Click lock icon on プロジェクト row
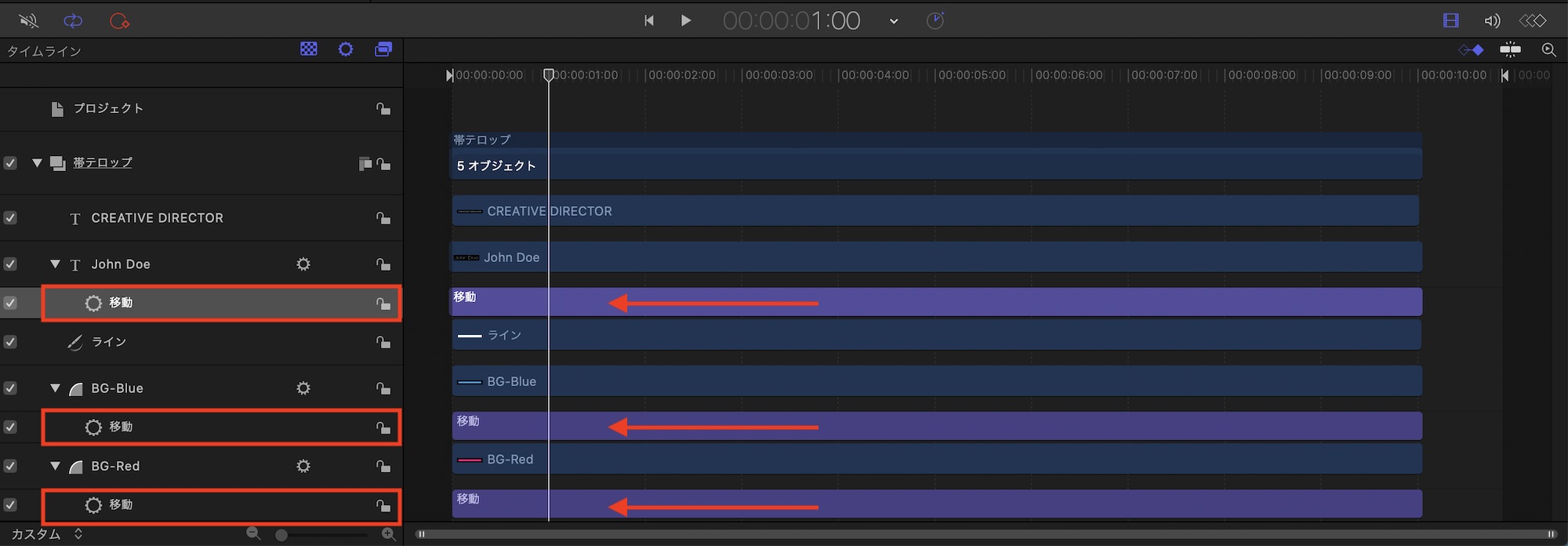1568x546 pixels. click(x=383, y=109)
